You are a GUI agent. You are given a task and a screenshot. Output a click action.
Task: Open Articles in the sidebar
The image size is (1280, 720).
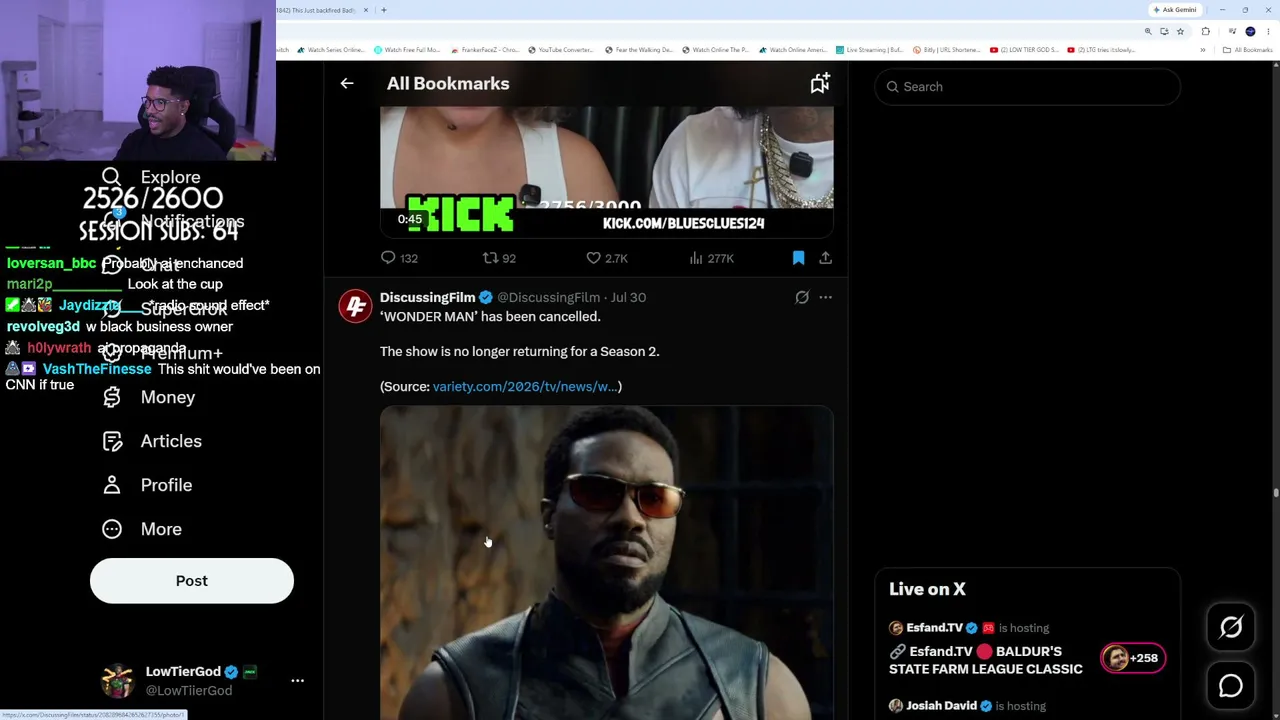coord(171,441)
